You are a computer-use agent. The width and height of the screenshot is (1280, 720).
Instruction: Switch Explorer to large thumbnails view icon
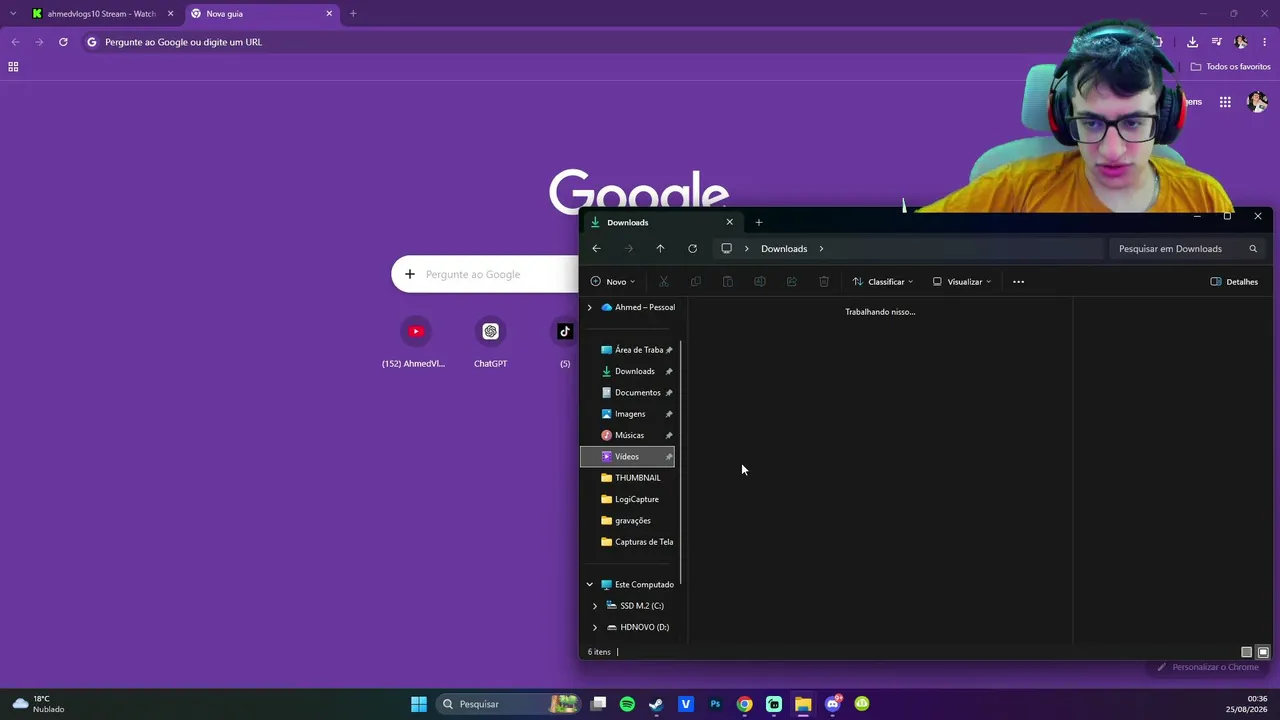pyautogui.click(x=1263, y=652)
